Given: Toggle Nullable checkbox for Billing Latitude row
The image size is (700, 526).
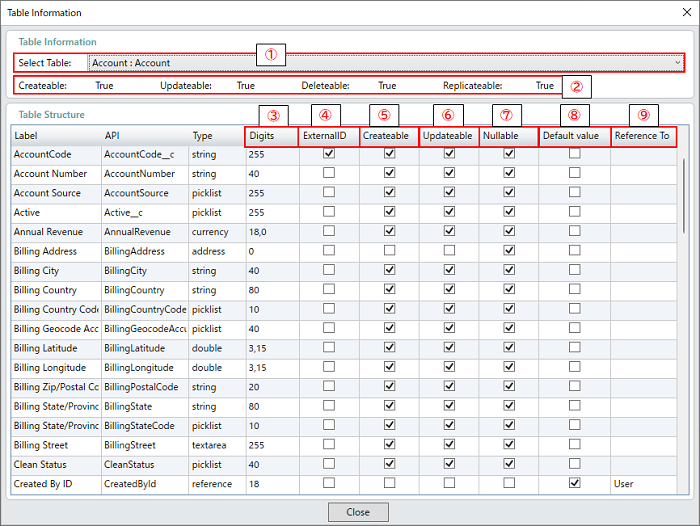Looking at the screenshot, I should [x=509, y=348].
